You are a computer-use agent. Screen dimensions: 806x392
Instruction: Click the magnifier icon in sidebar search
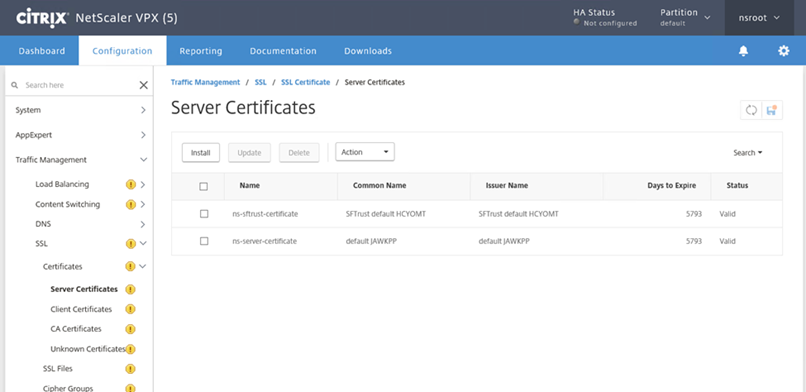(14, 85)
